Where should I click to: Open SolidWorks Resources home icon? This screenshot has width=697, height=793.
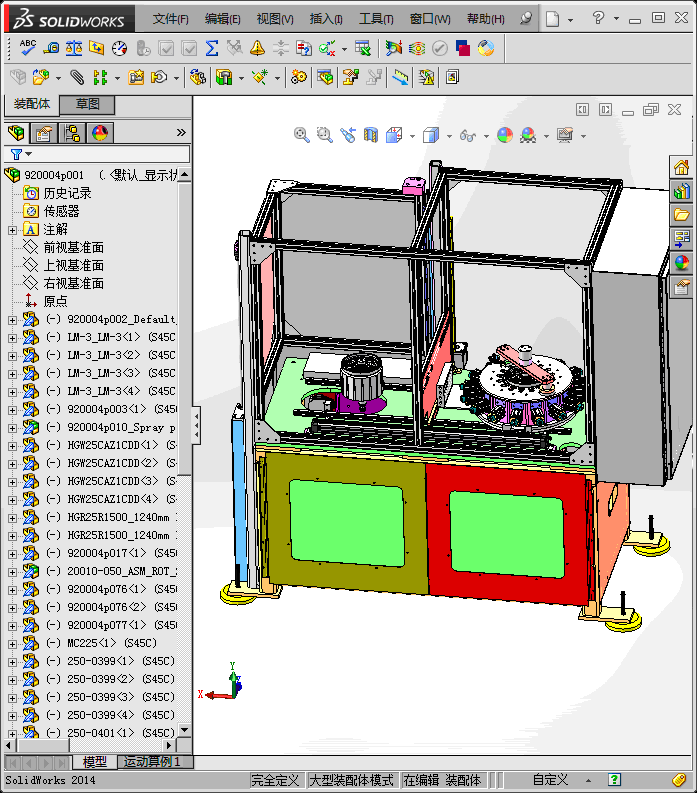[681, 167]
